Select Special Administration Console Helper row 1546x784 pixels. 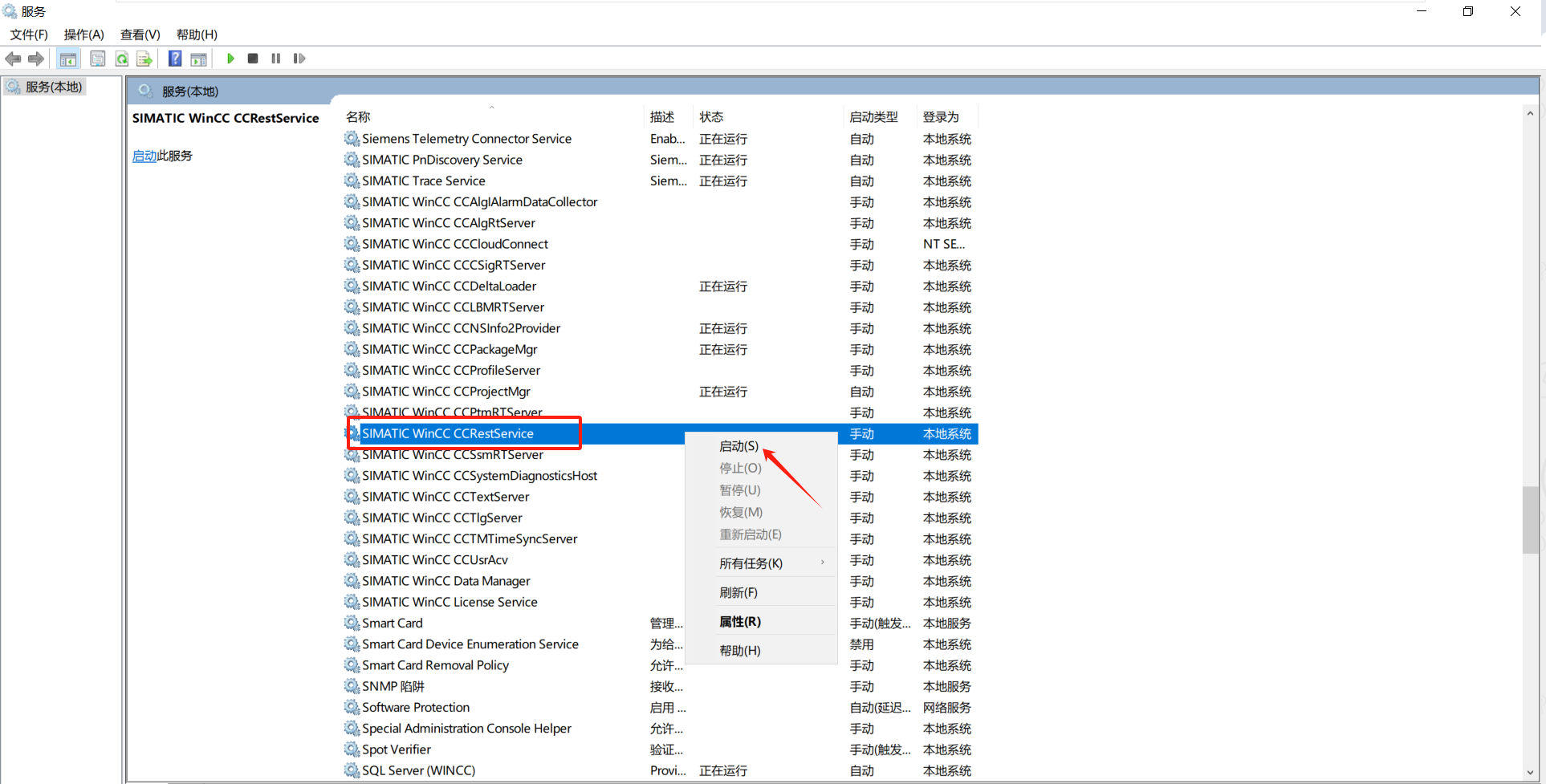(x=661, y=729)
